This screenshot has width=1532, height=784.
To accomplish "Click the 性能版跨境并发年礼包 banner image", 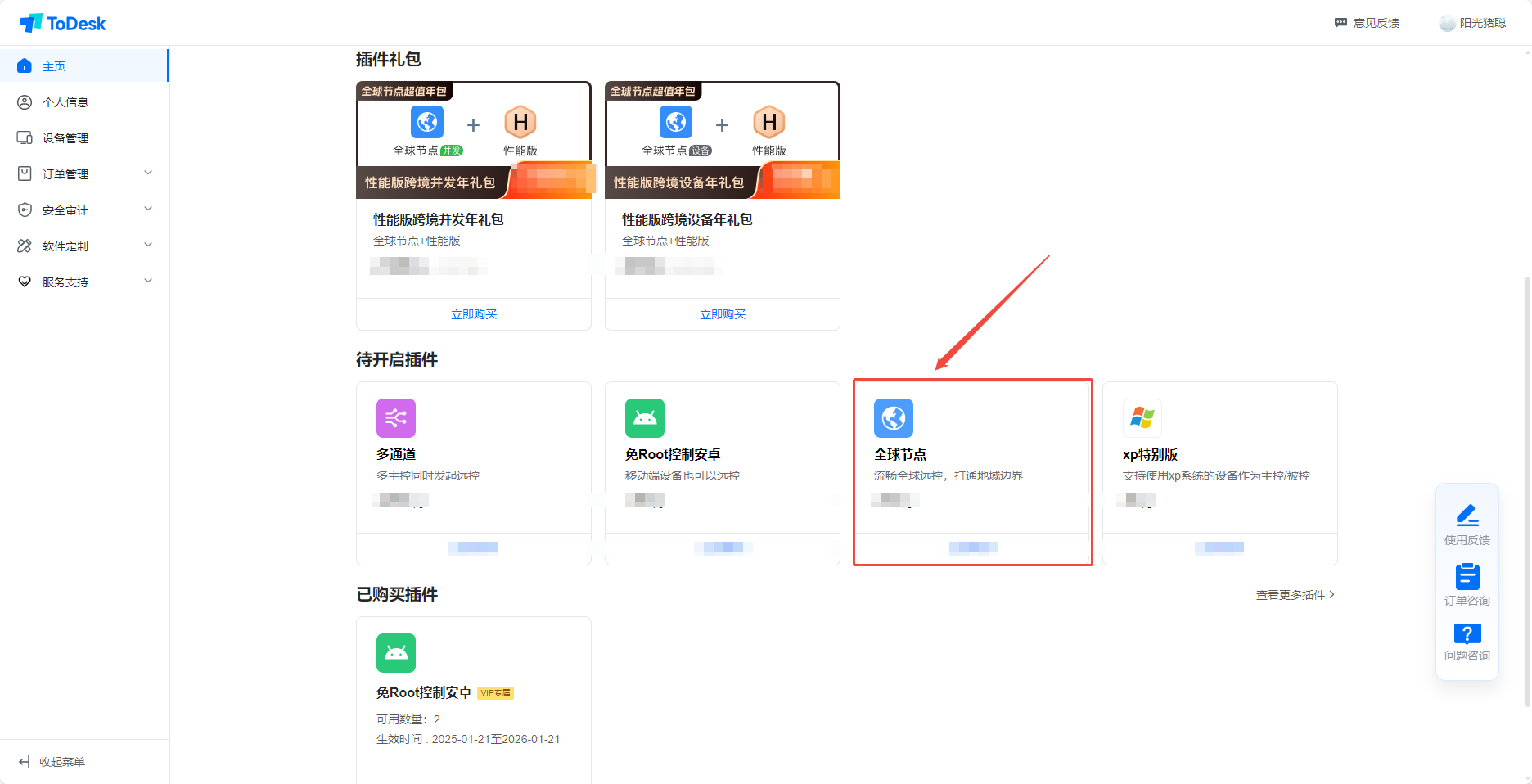I will (x=474, y=140).
